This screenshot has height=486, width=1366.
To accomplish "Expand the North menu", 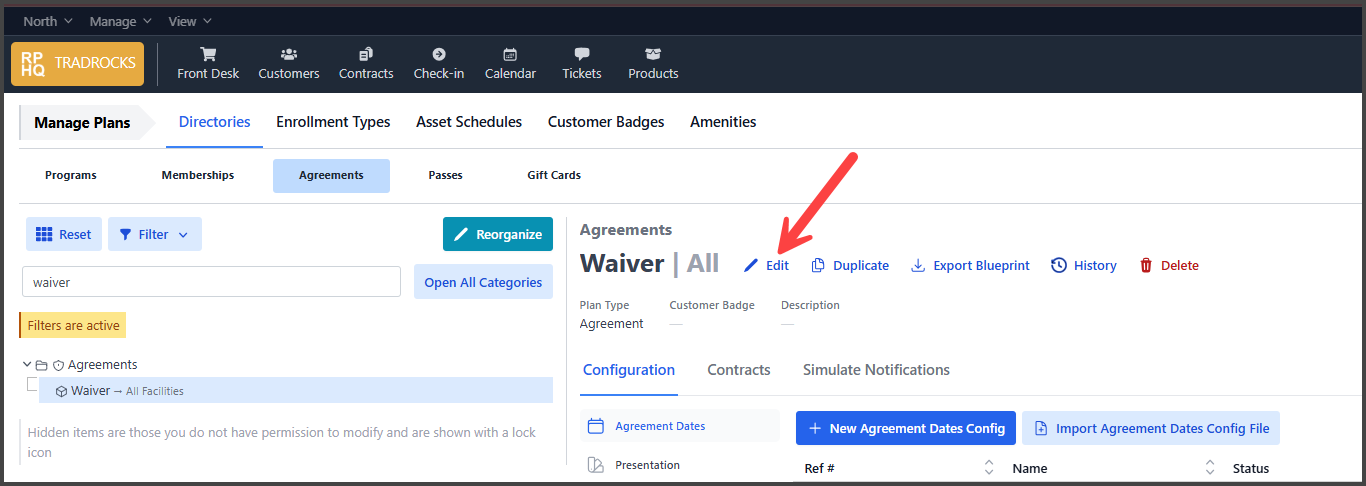I will pyautogui.click(x=48, y=21).
